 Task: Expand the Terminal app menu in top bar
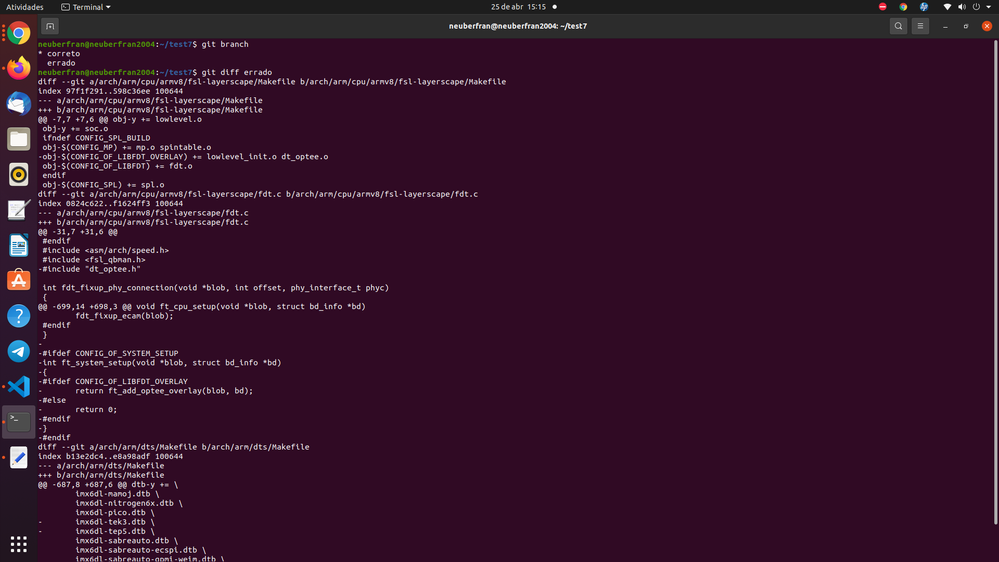[86, 7]
